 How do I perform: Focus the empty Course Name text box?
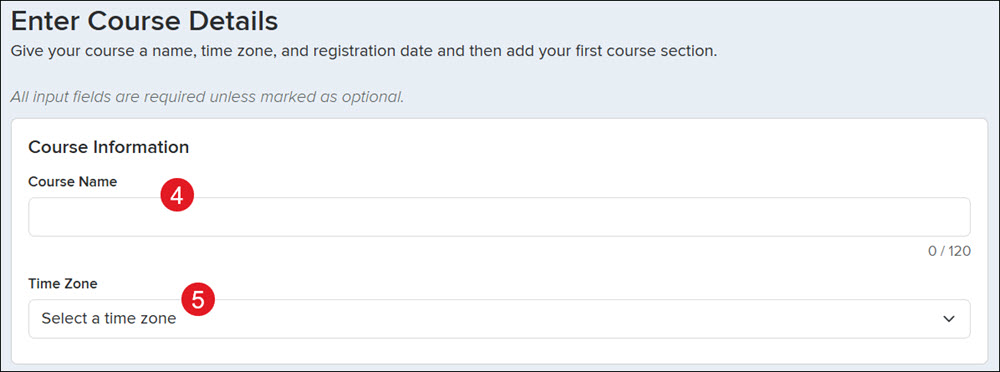(499, 217)
